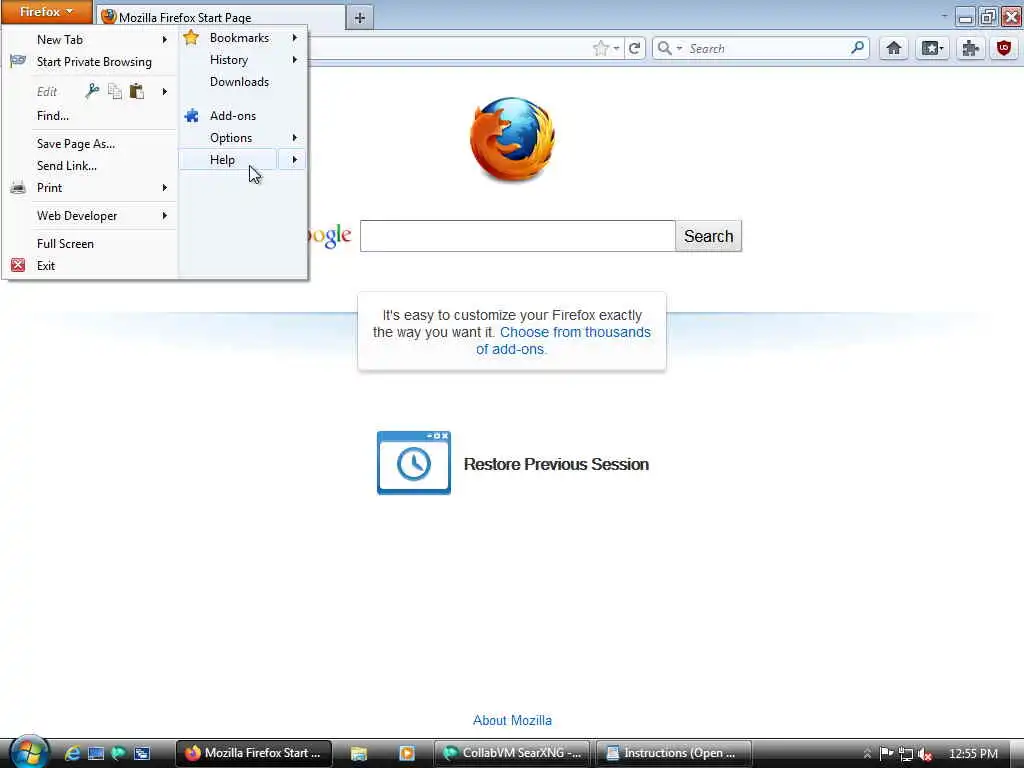Expand the Options submenu arrow
Image resolution: width=1024 pixels, height=768 pixels.
tap(295, 138)
